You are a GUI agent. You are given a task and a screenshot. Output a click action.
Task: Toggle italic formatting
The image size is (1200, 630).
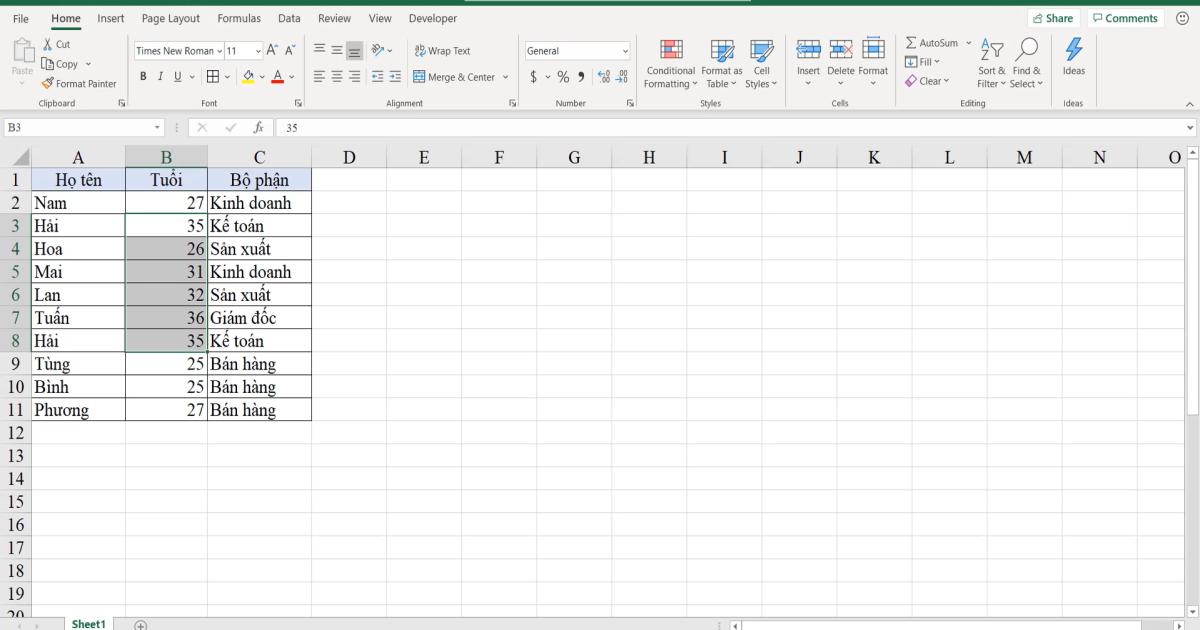click(x=160, y=75)
